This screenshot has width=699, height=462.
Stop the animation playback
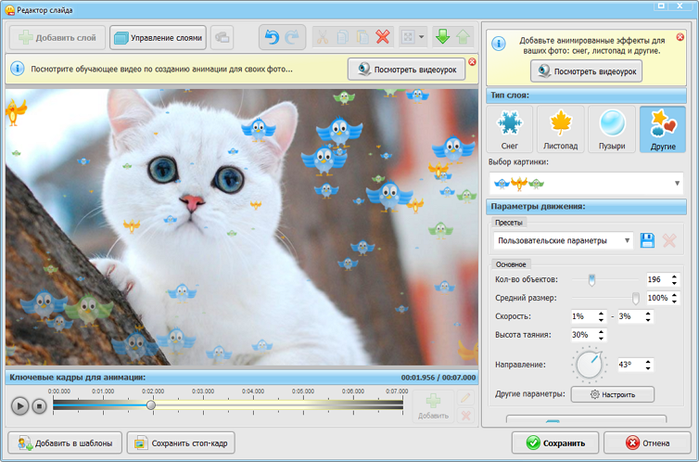pos(39,406)
